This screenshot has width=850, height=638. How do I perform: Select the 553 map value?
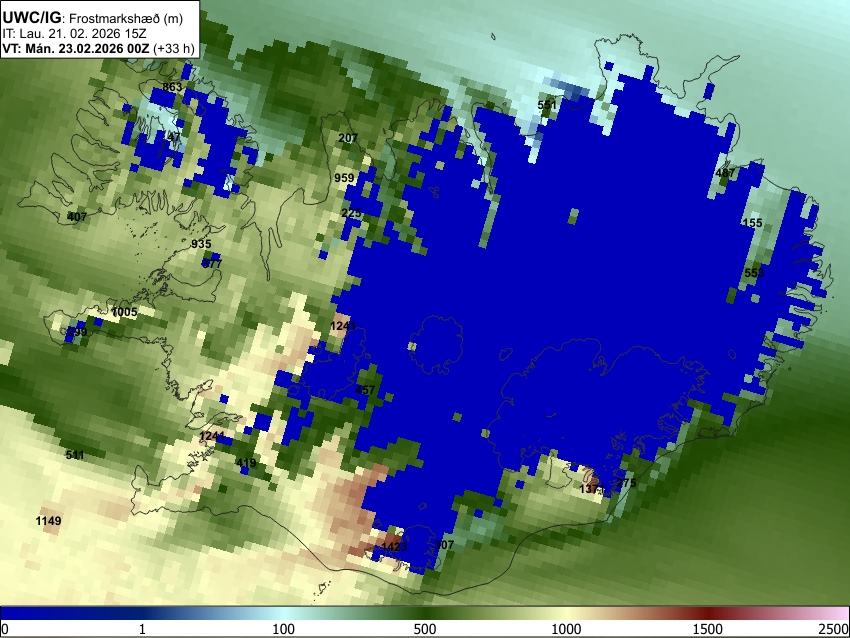754,273
